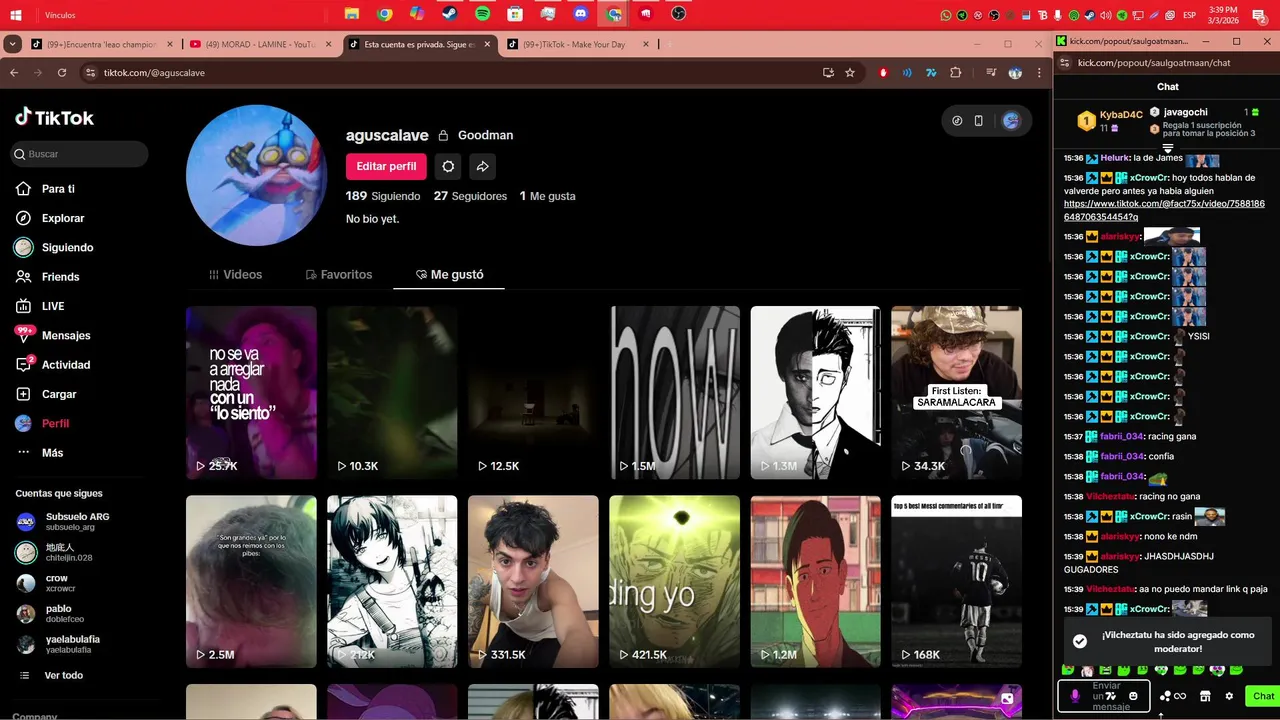This screenshot has height=720, width=1280.
Task: Open the 27 Seguidores list
Action: pyautogui.click(x=470, y=196)
